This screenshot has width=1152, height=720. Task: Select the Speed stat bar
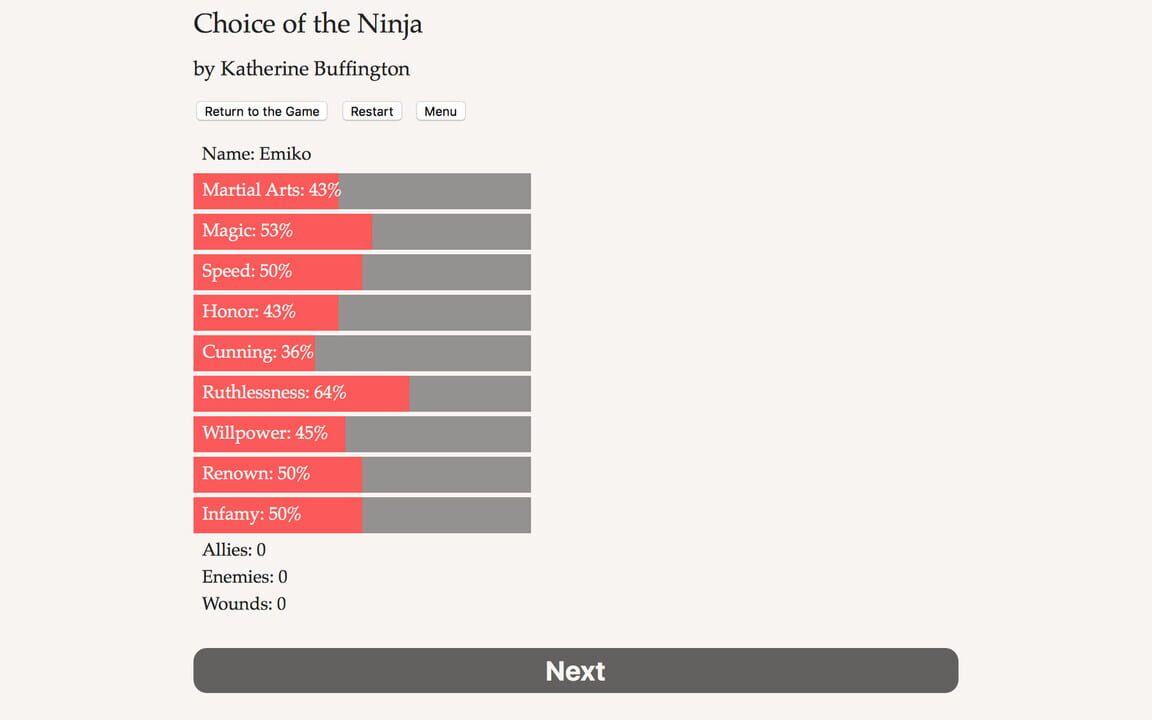(x=361, y=271)
